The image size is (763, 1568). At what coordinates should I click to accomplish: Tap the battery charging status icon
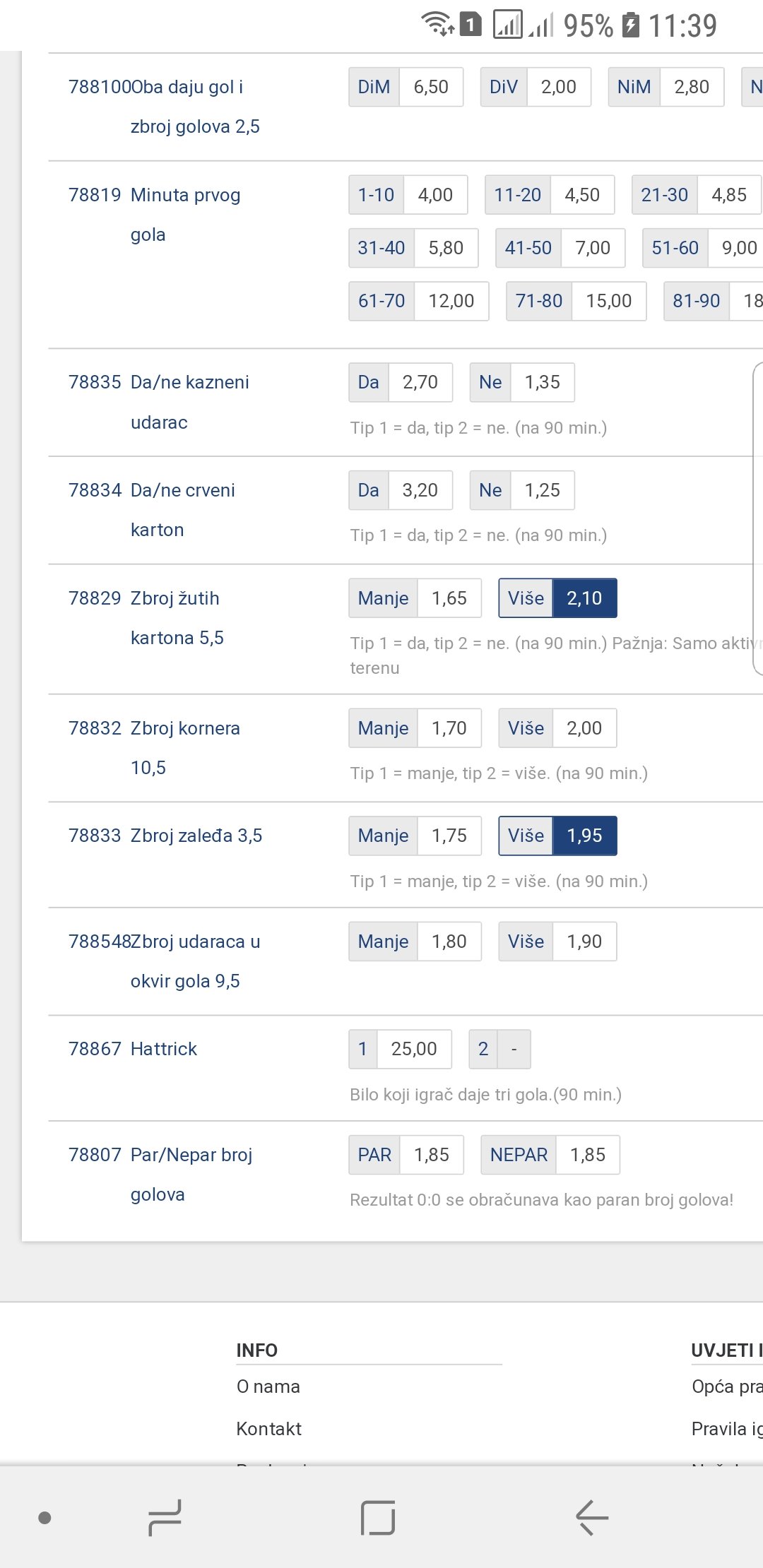pyautogui.click(x=631, y=25)
